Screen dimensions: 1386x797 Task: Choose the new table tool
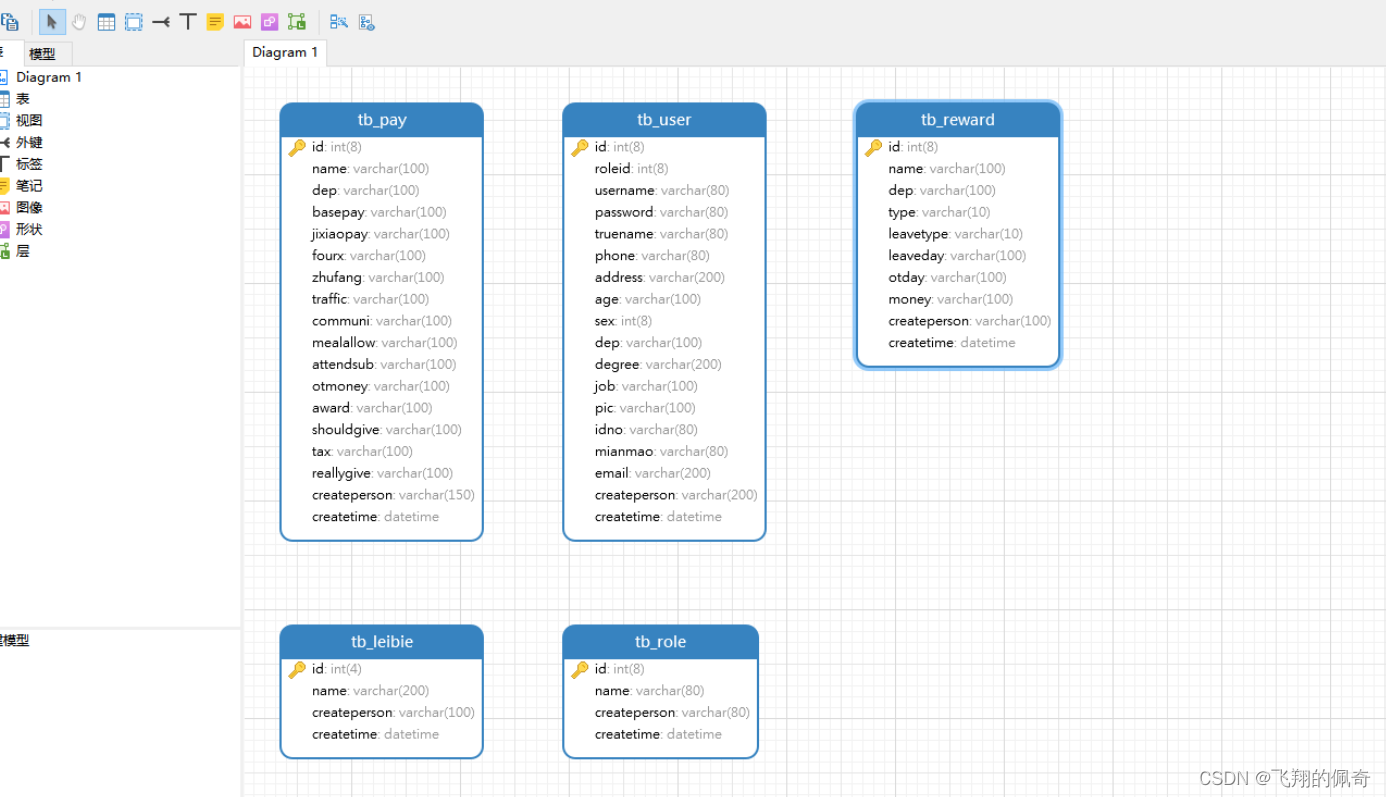pos(106,21)
